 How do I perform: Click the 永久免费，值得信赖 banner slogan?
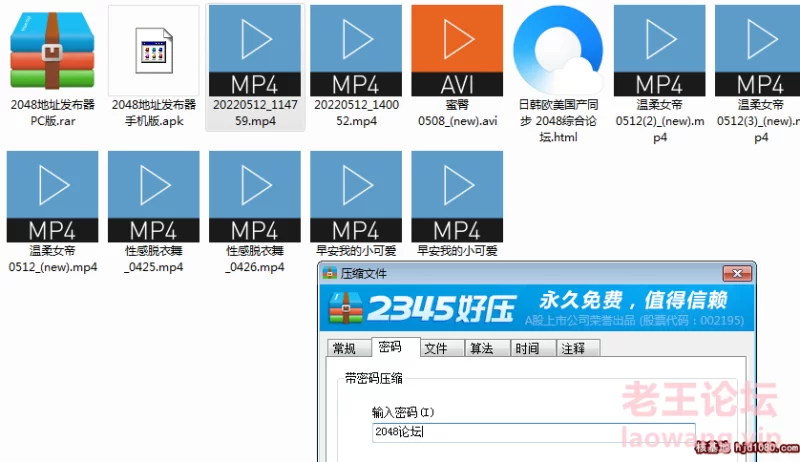coord(633,300)
